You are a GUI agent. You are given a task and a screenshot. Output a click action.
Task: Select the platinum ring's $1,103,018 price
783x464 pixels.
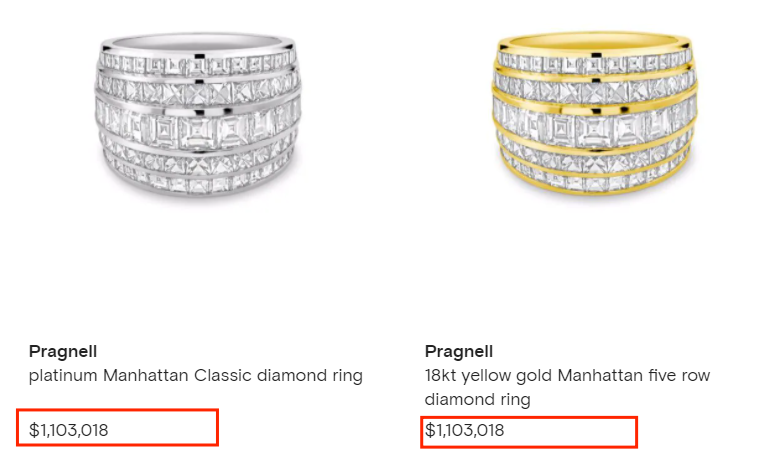pos(69,431)
